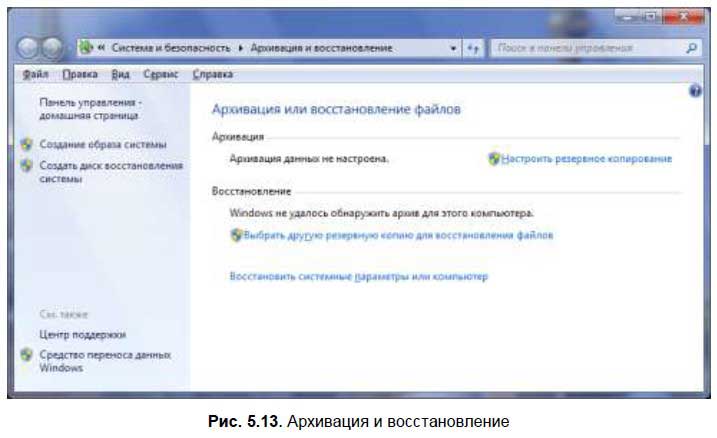Expand the arrow after 'Система и безопасность' breadcrumb
Screen dimensions: 717x438
(x=239, y=48)
